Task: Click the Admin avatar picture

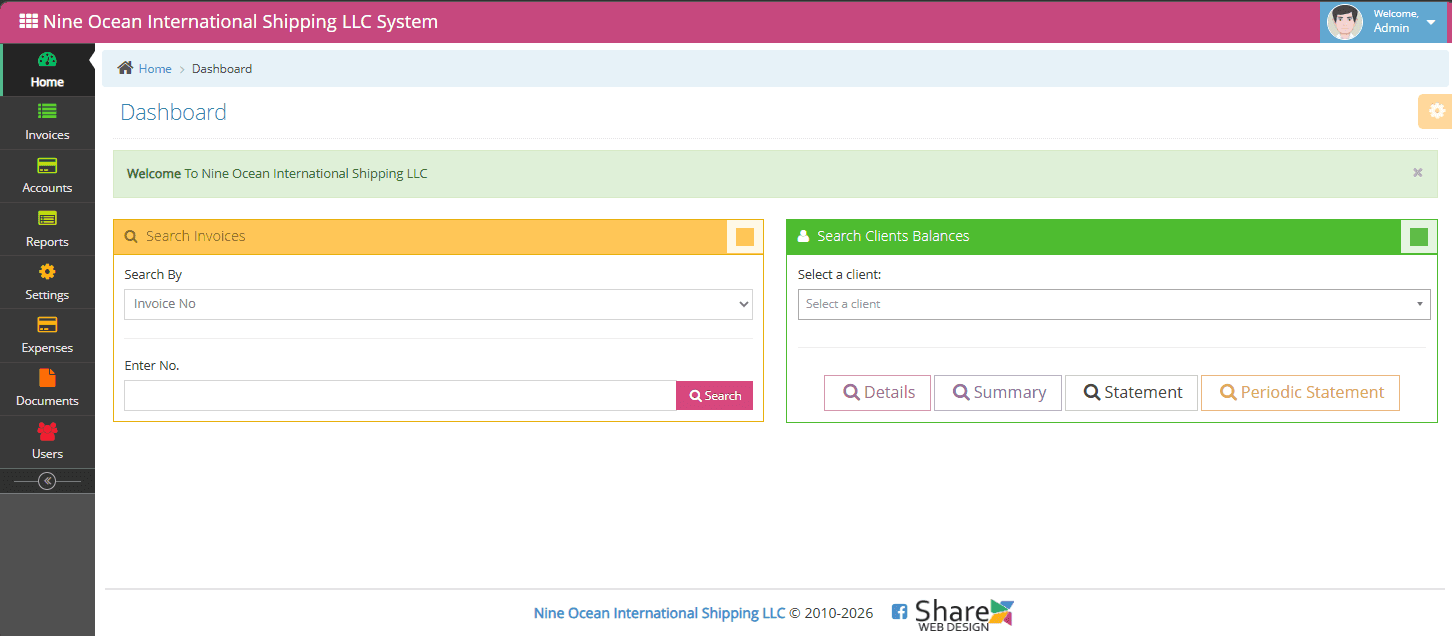Action: 1345,22
